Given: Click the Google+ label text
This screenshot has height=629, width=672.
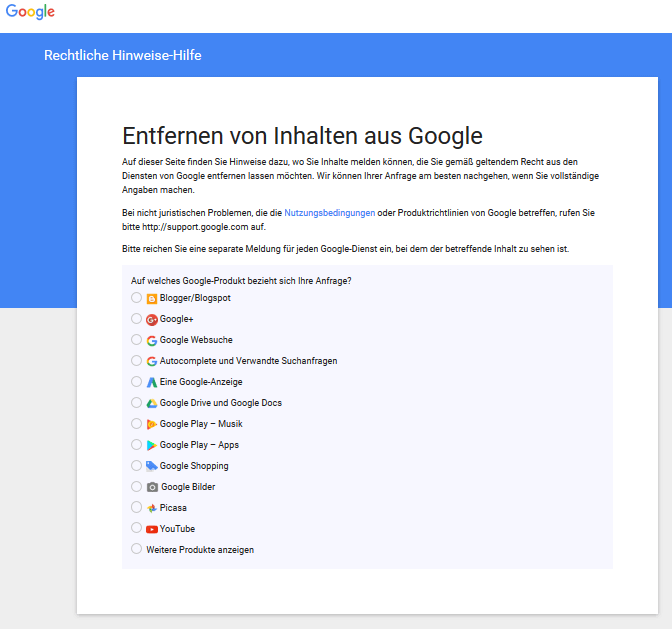Looking at the screenshot, I should [177, 319].
